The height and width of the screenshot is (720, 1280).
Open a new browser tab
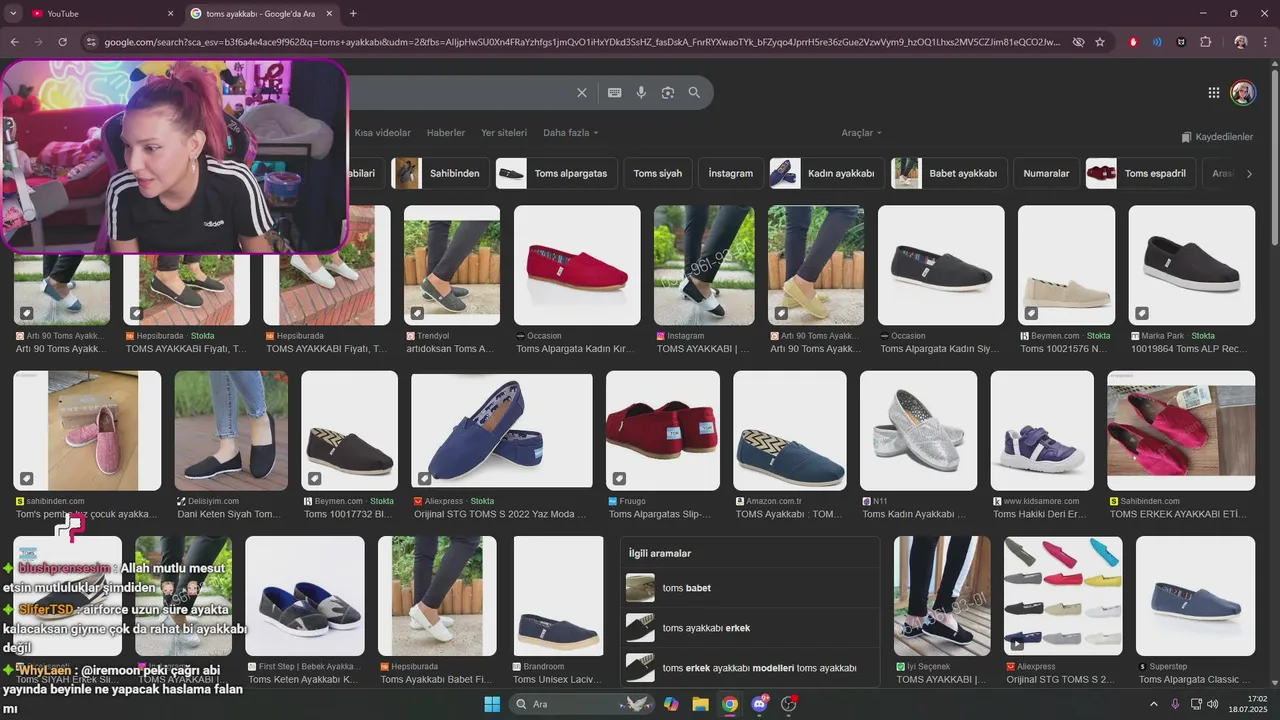353,13
